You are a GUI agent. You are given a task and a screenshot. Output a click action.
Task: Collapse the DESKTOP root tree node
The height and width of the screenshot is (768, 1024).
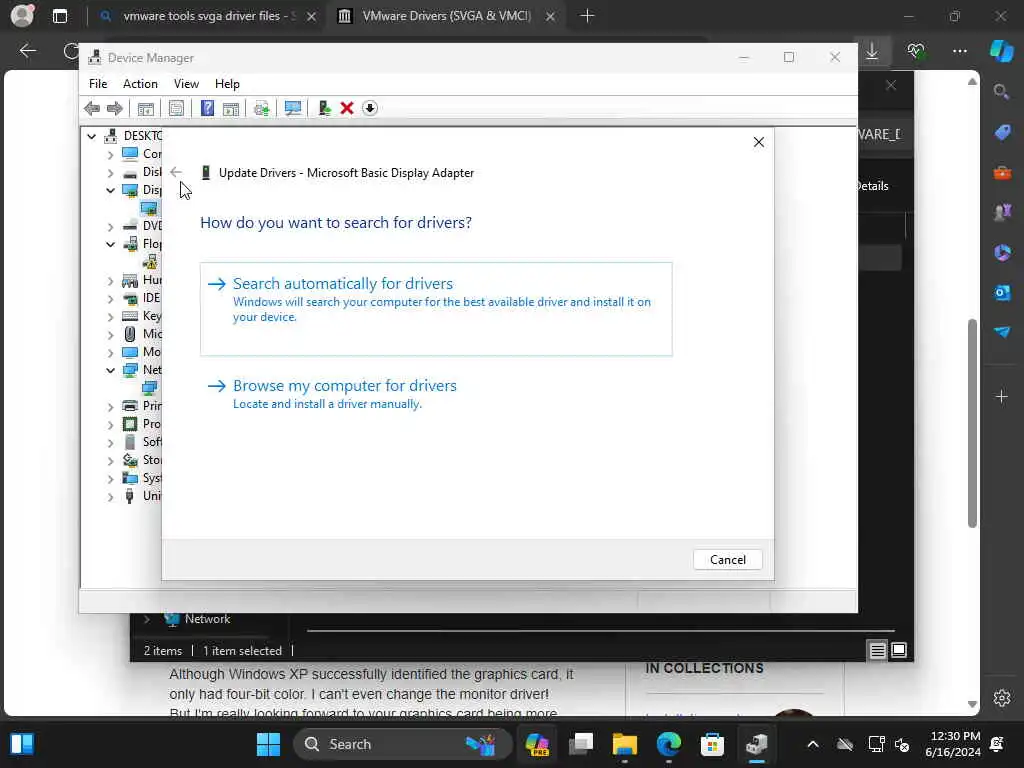tap(91, 136)
